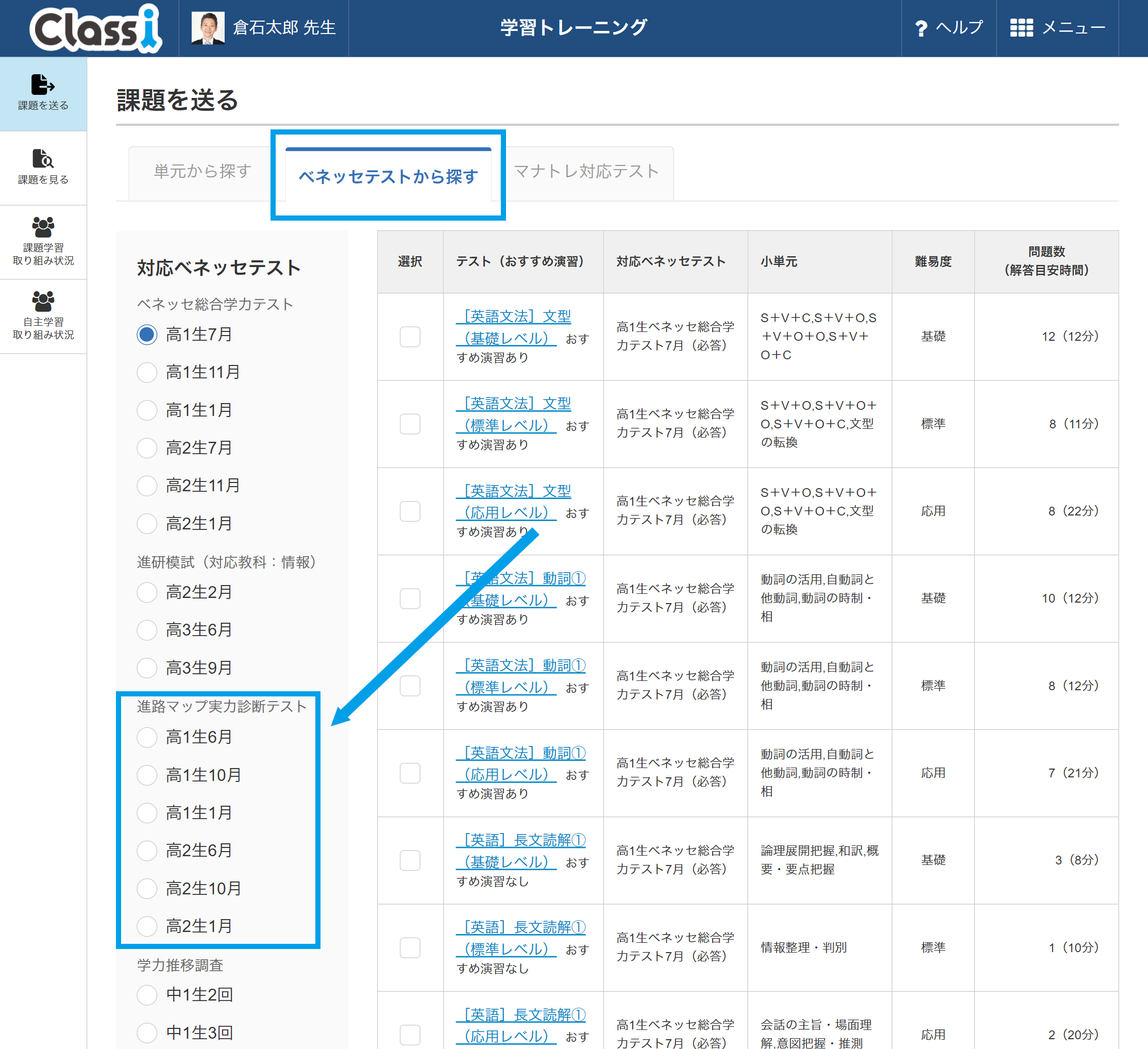Open [英語文法] 文型(基礎レベル) link

pos(513,327)
